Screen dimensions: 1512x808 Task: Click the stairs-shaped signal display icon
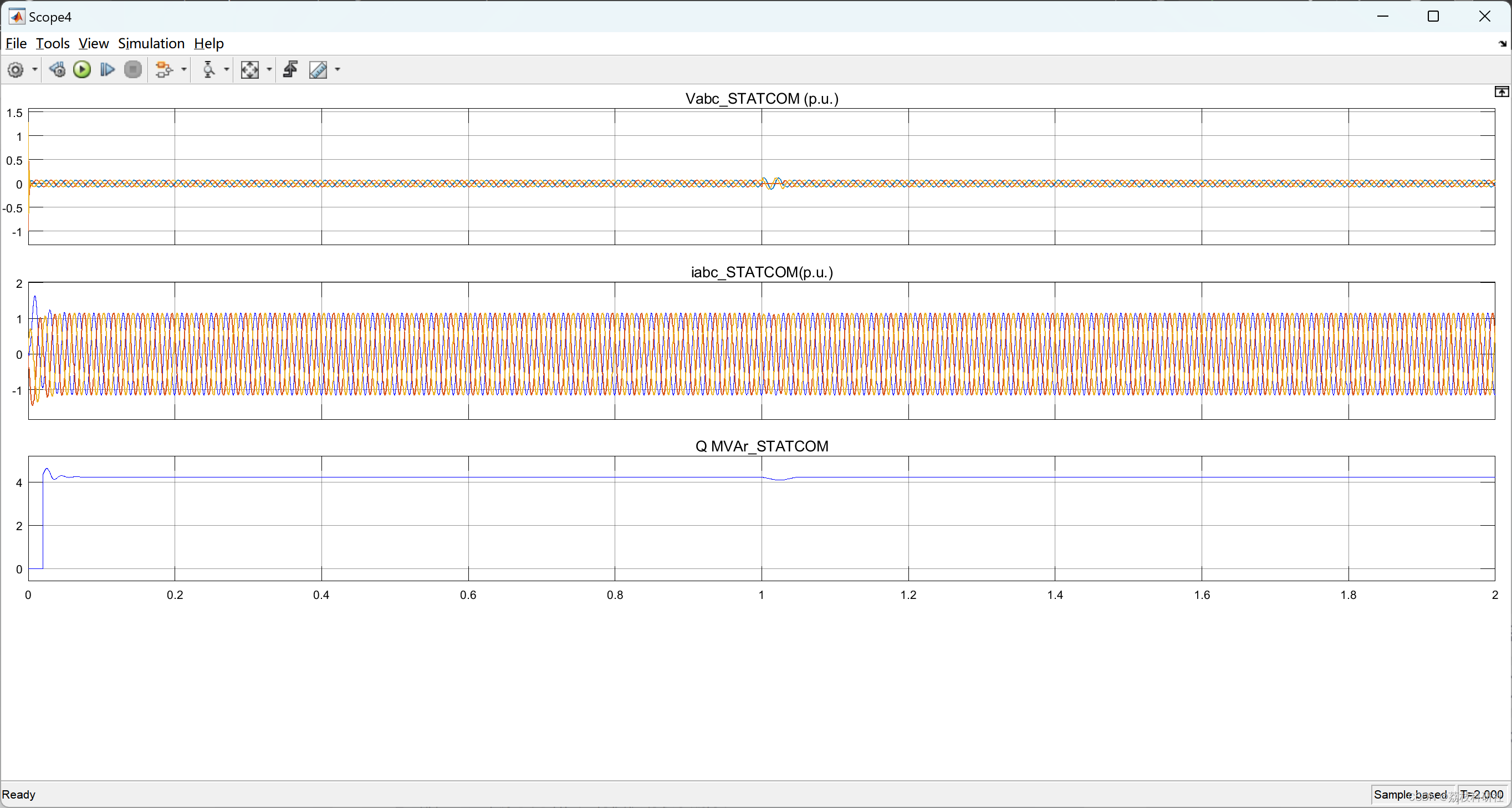(290, 70)
